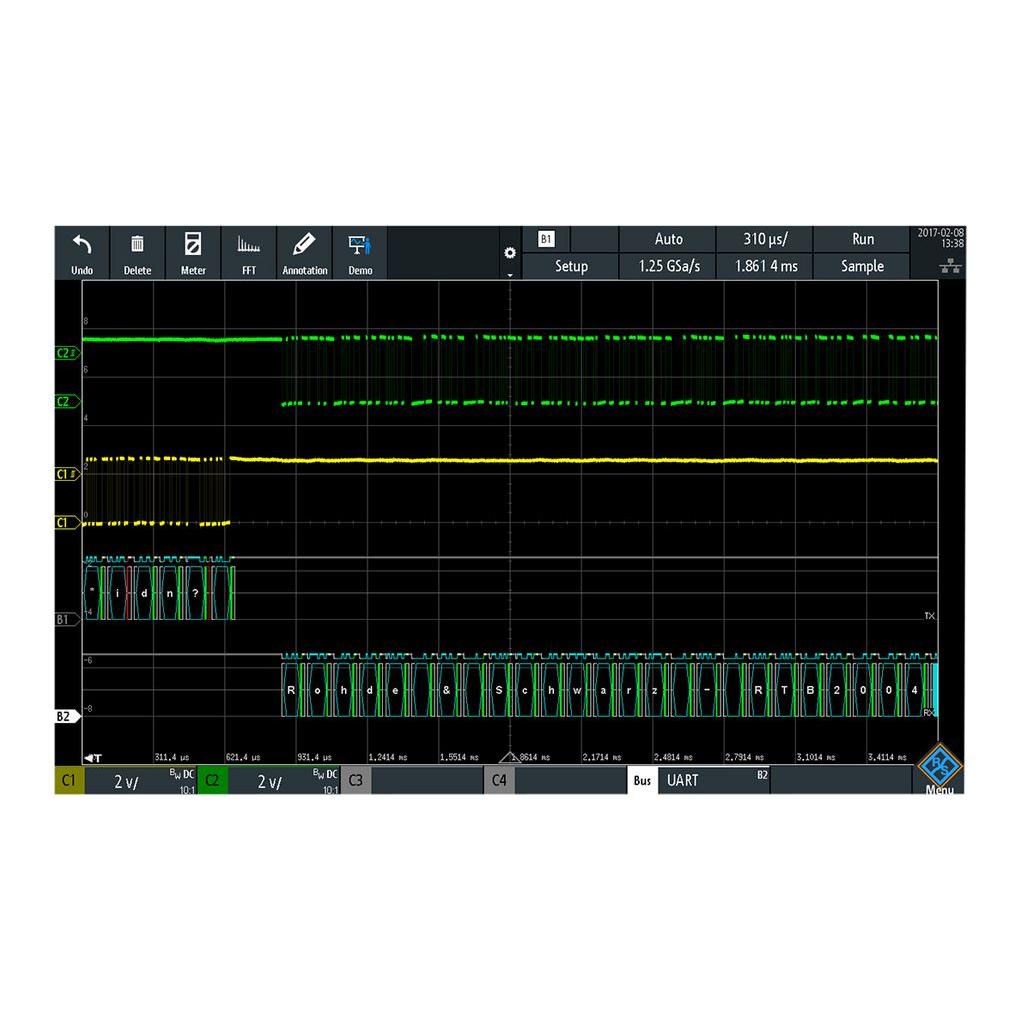The width and height of the screenshot is (1020, 1020).
Task: Click the 931.4 µs time axis label
Action: (x=314, y=758)
